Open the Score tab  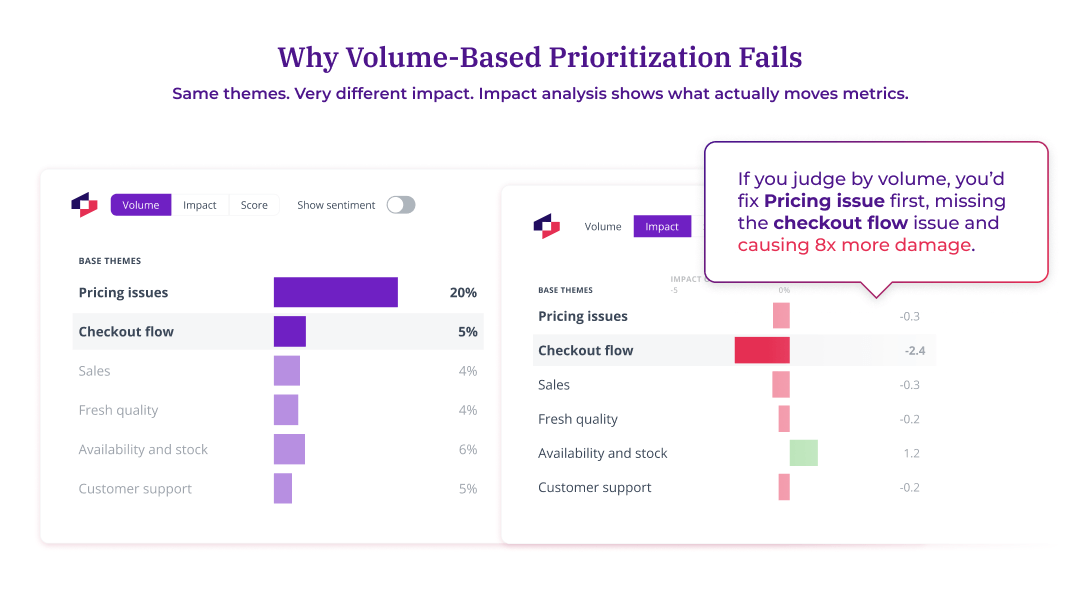[253, 204]
